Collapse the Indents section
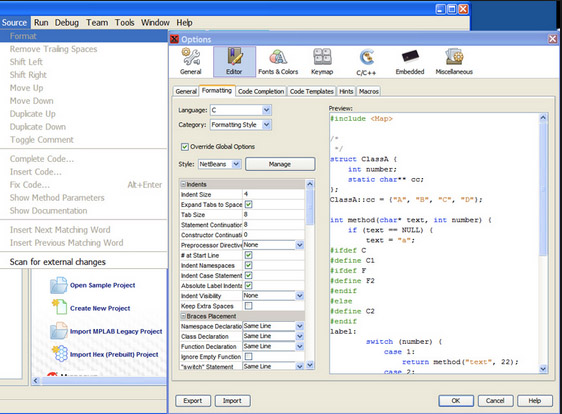 (183, 184)
